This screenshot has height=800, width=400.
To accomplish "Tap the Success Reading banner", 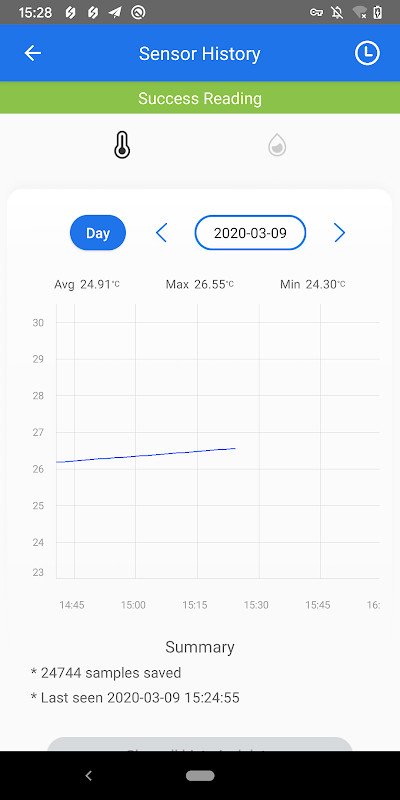I will [200, 98].
